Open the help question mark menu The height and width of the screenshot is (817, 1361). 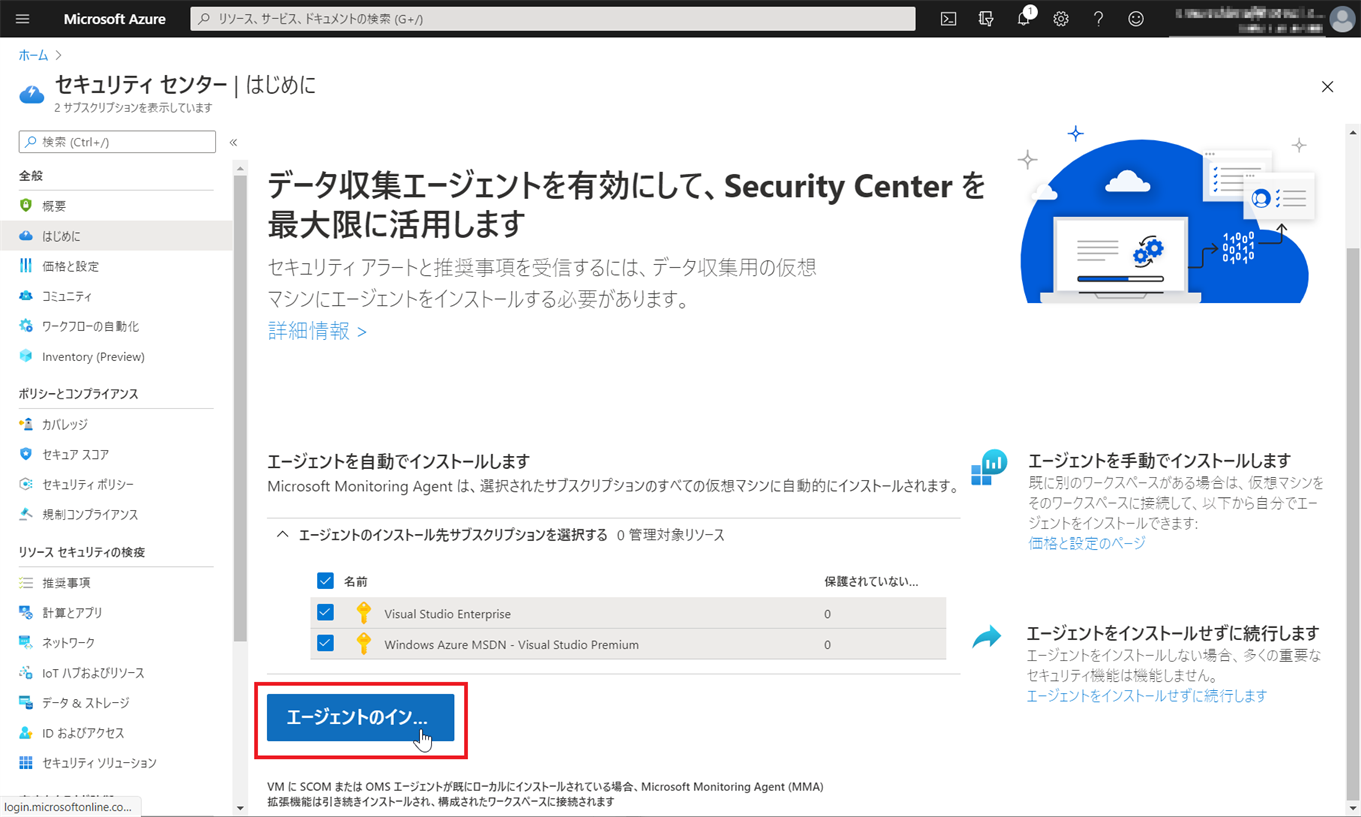[x=1098, y=19]
